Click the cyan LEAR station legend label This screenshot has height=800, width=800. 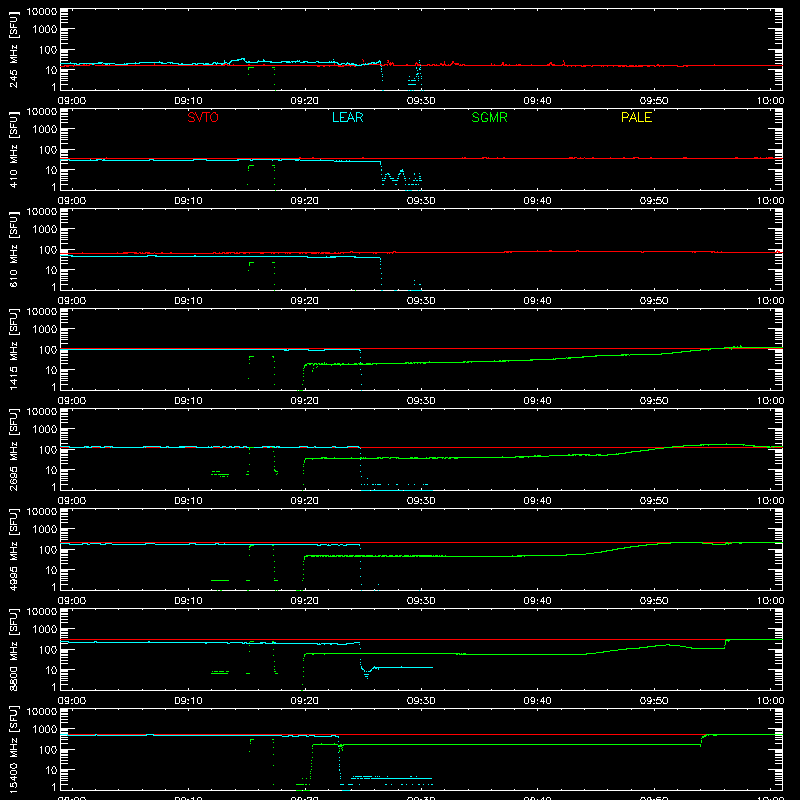[347, 117]
